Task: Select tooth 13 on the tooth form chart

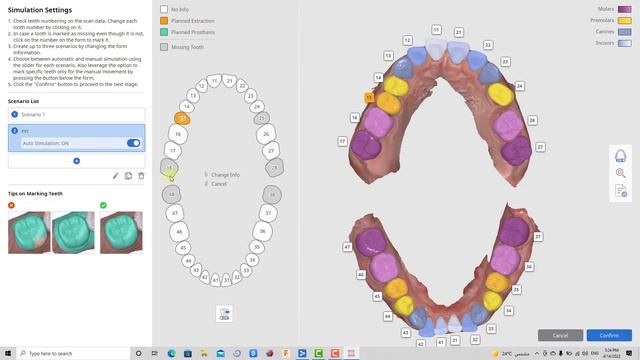Action: [x=193, y=96]
